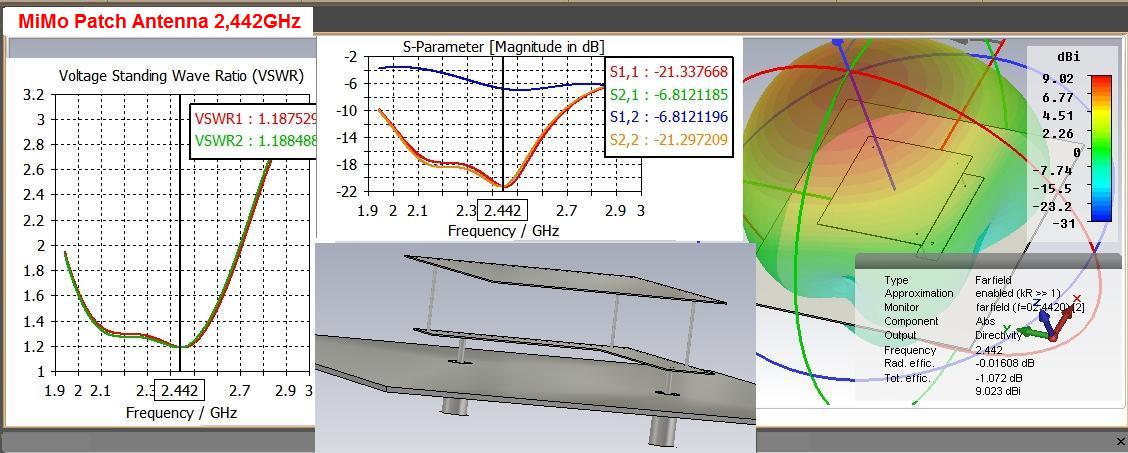
Task: Select the VSWR1 legend entry
Action: tap(255, 120)
